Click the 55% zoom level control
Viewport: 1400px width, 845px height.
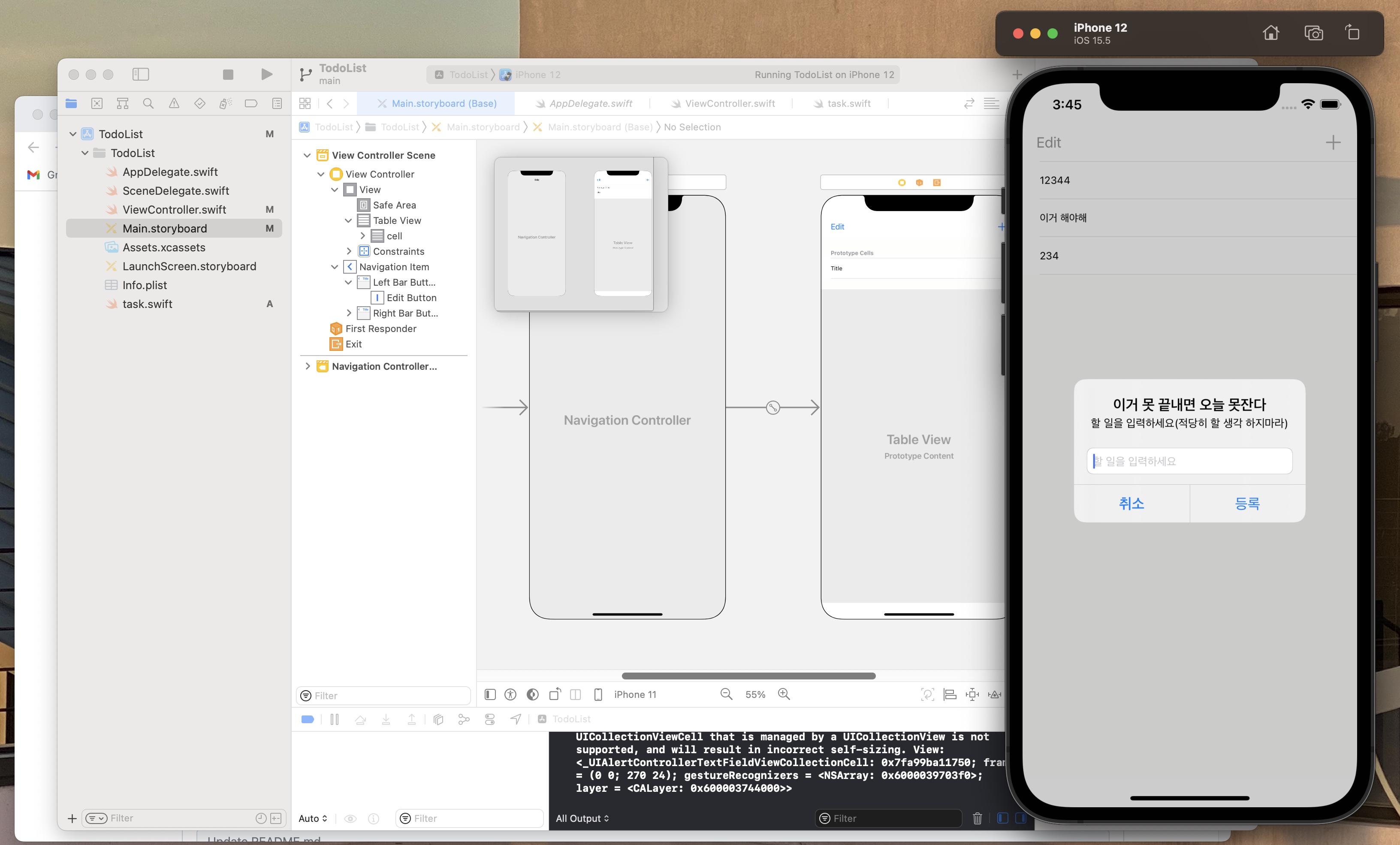tap(755, 694)
